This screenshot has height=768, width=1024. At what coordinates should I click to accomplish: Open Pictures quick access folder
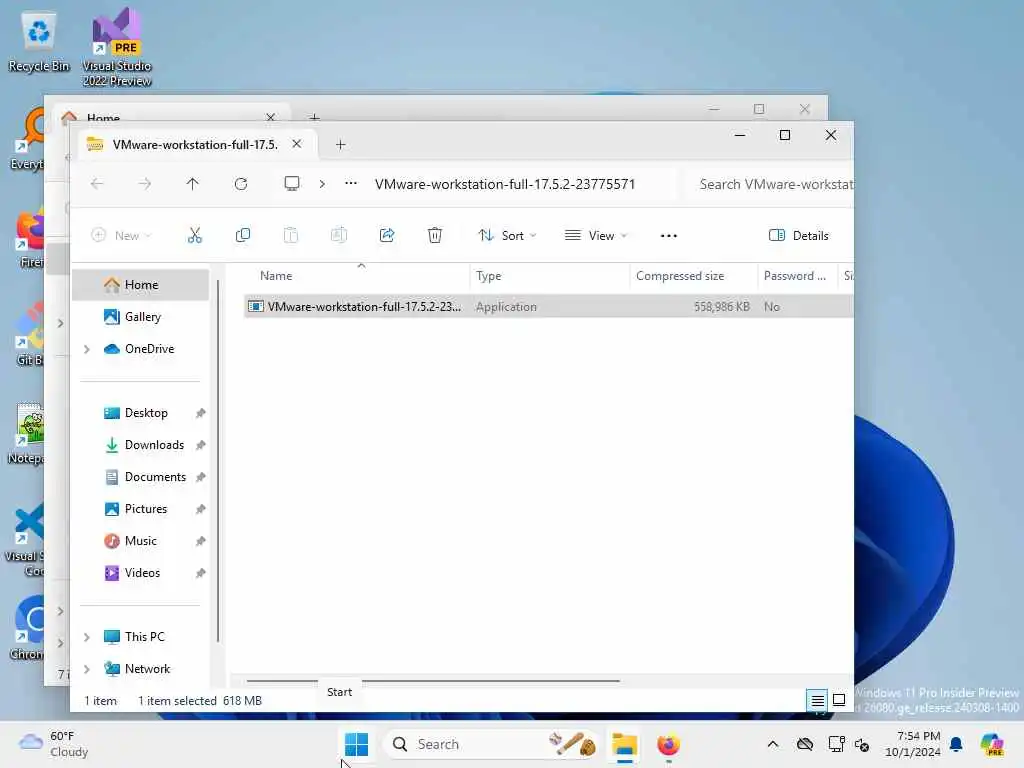tap(140, 509)
